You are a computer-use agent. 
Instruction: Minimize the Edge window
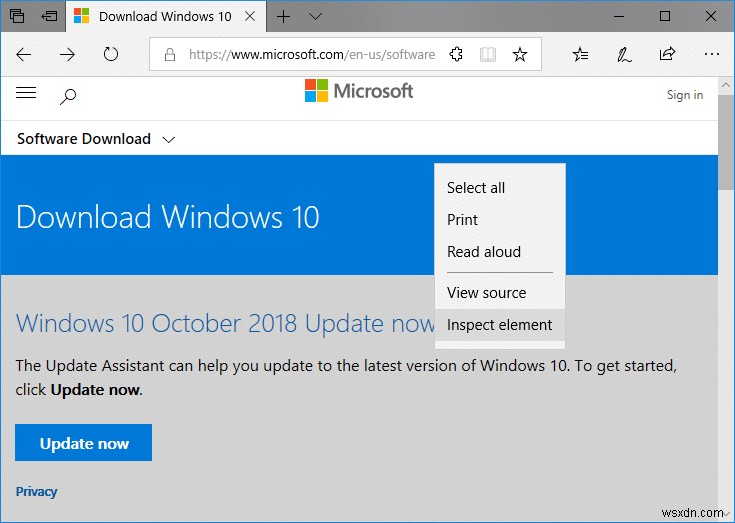(619, 16)
